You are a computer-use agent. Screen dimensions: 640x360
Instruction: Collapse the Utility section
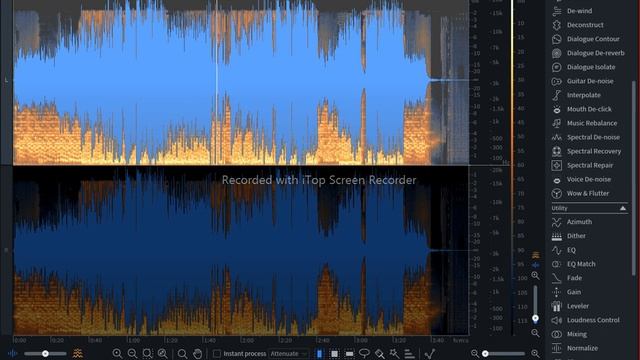[x=623, y=208]
